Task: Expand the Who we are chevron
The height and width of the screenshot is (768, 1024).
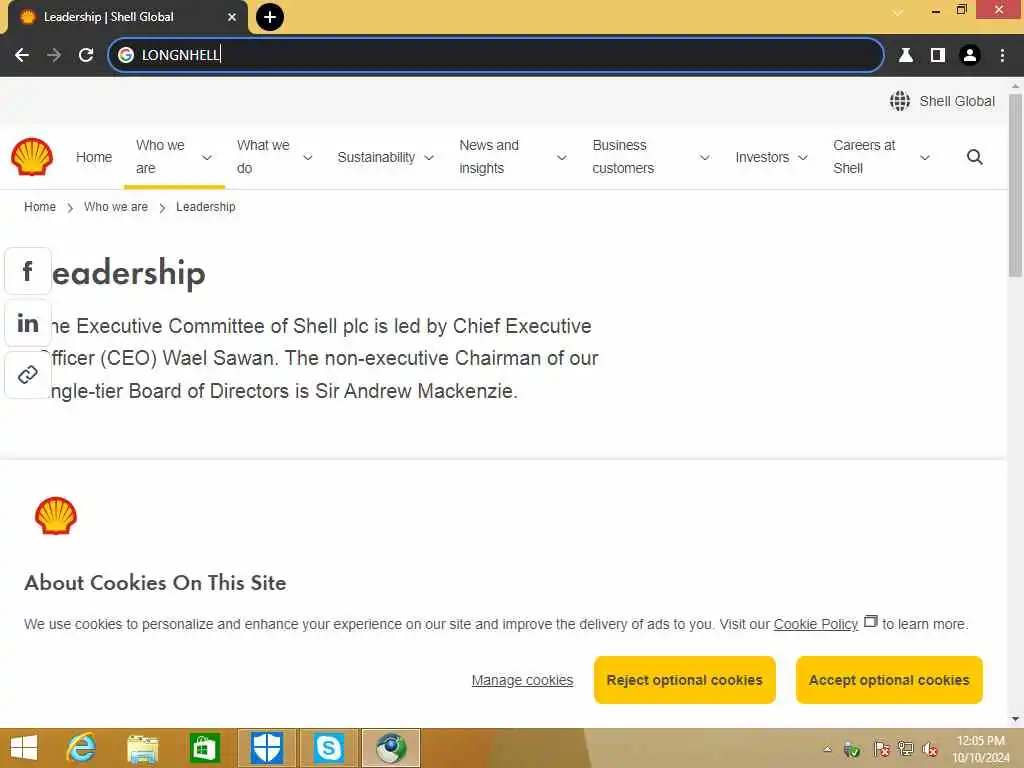Action: [206, 157]
